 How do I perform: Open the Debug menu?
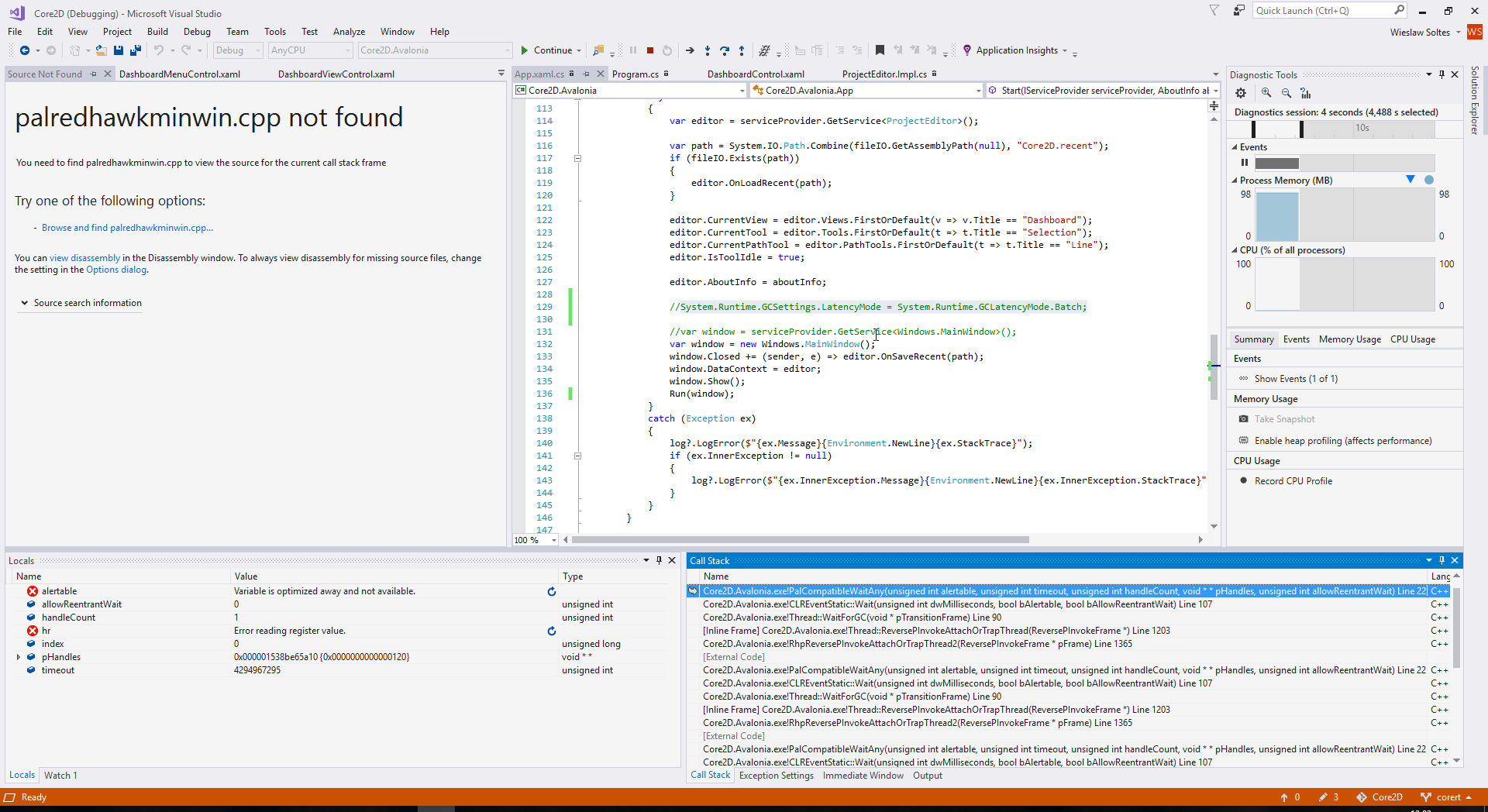coord(197,32)
